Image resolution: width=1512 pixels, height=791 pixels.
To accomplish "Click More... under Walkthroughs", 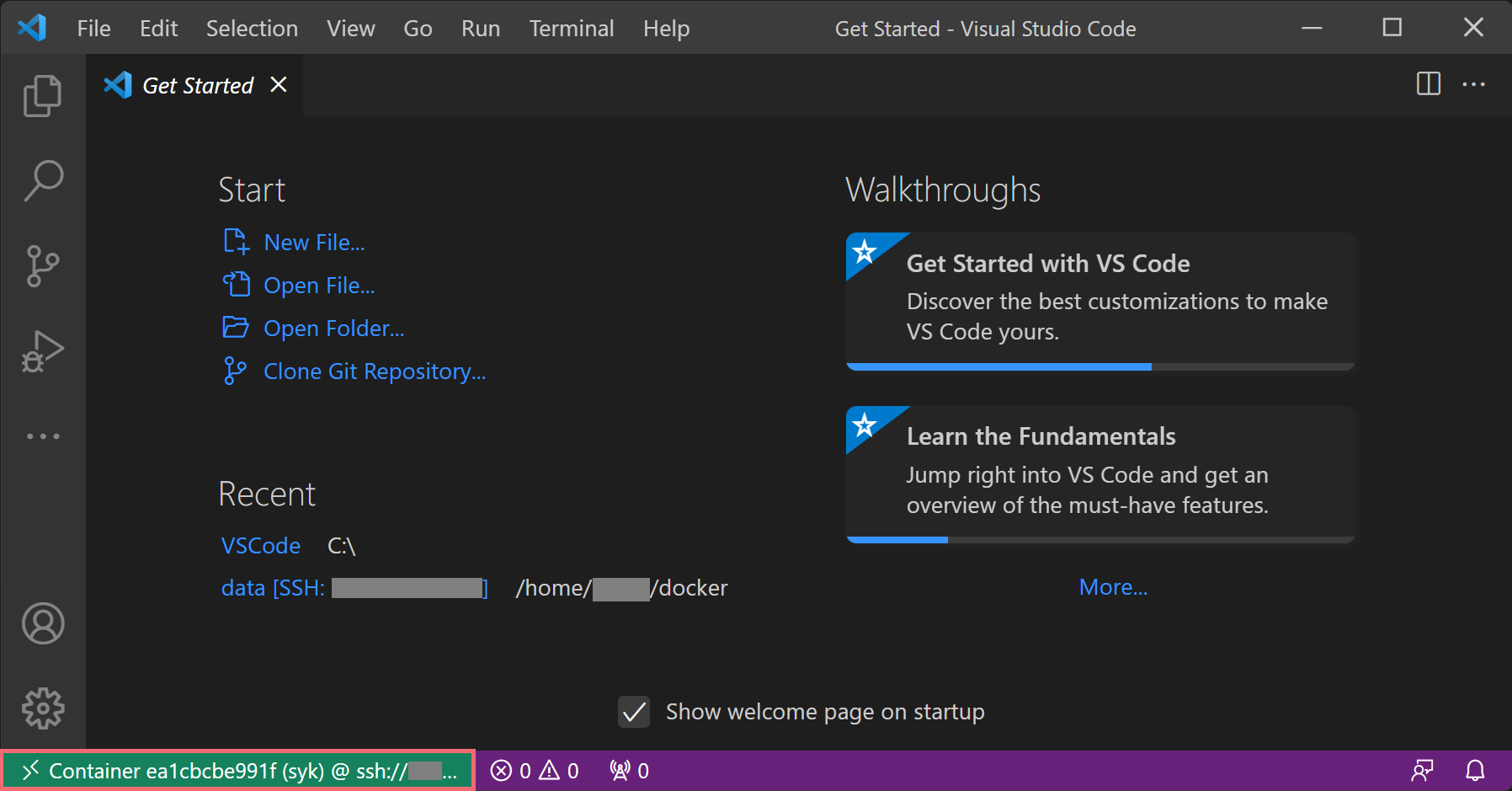I will (x=1113, y=587).
